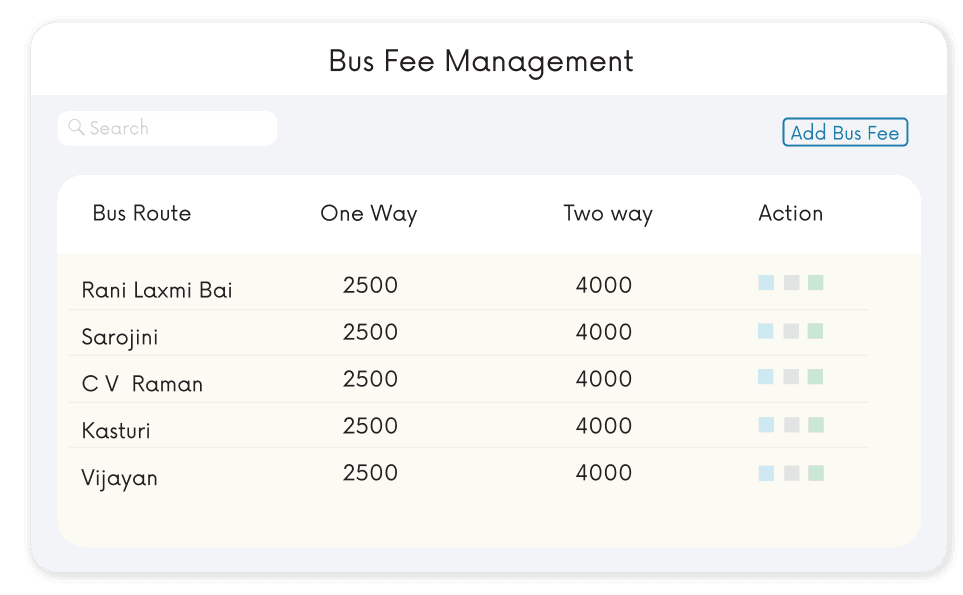Select the Kasturi route name
The height and width of the screenshot is (595, 963).
click(x=116, y=431)
